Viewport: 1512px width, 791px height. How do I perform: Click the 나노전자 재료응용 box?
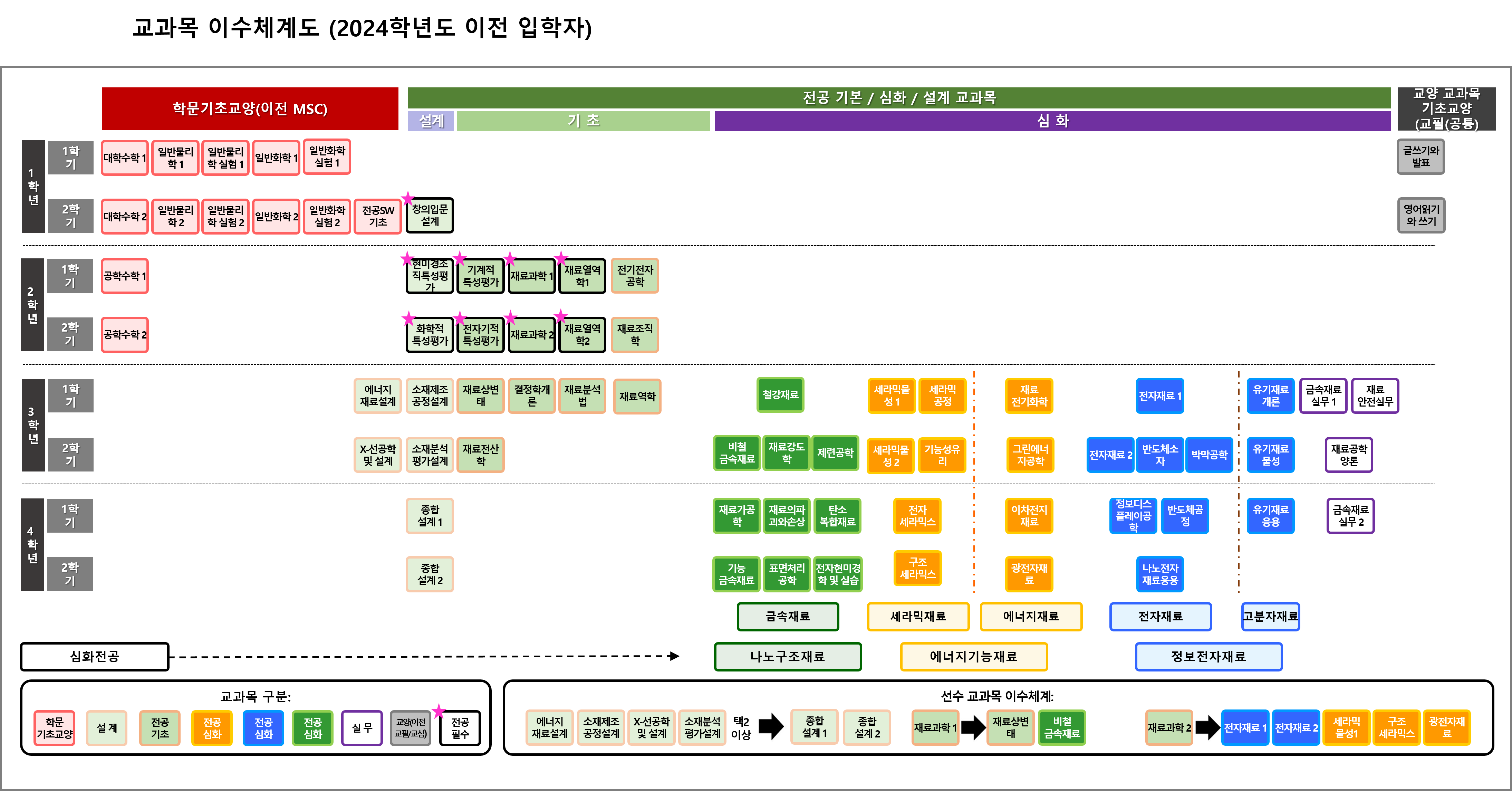tap(1161, 574)
